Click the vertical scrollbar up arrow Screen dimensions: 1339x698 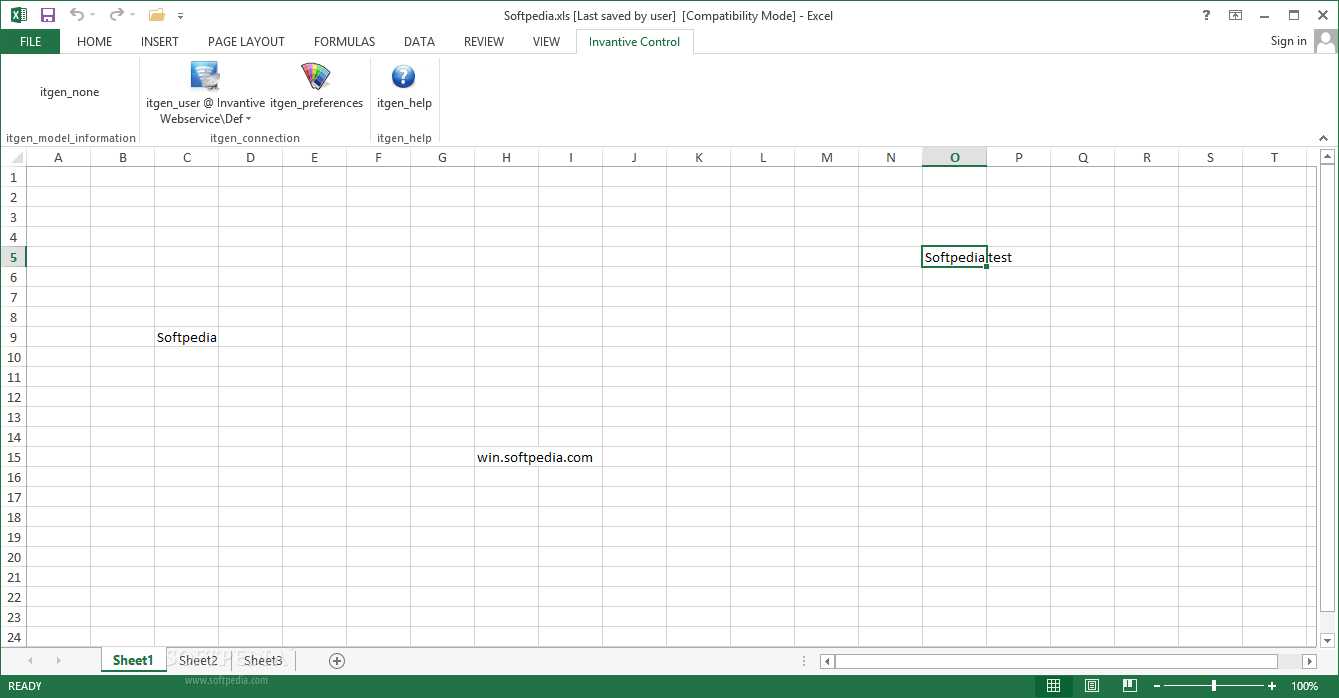point(1328,157)
